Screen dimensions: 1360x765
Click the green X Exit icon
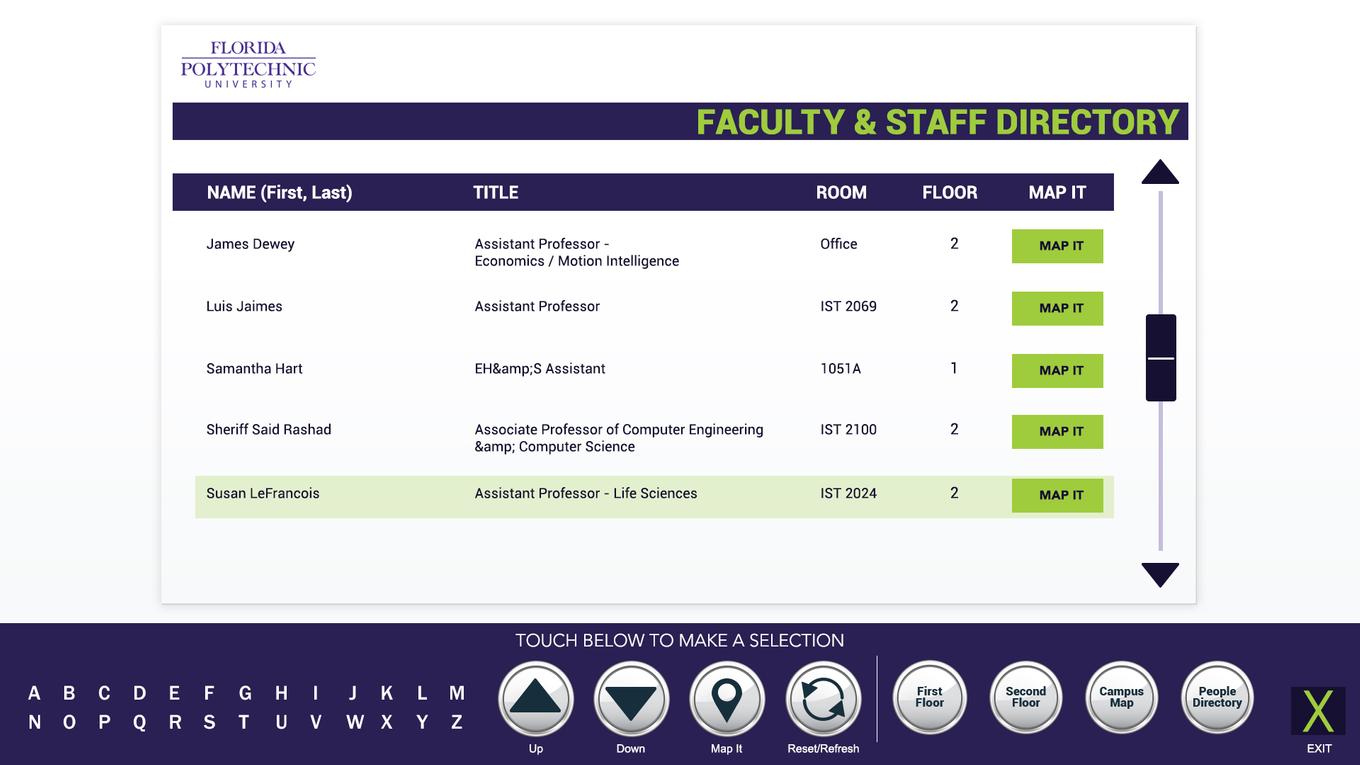(x=1318, y=711)
